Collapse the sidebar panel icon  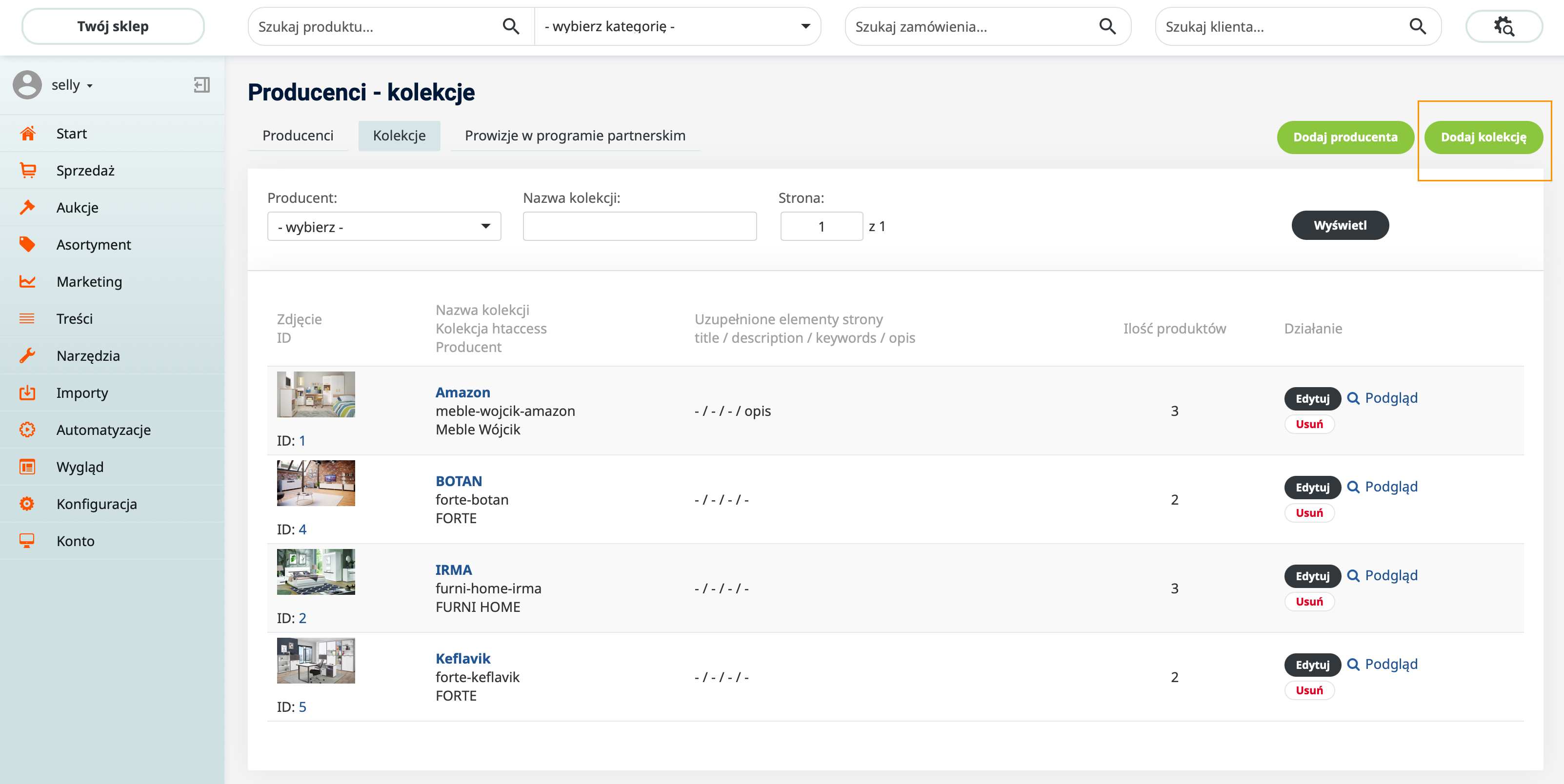click(201, 85)
